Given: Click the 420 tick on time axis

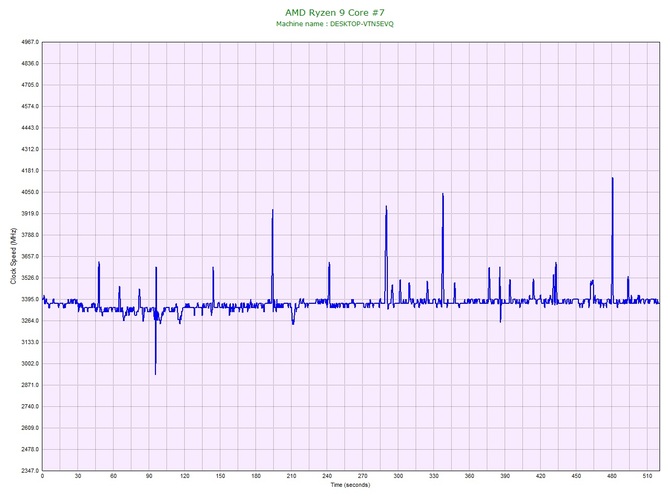Looking at the screenshot, I should click(x=540, y=476).
